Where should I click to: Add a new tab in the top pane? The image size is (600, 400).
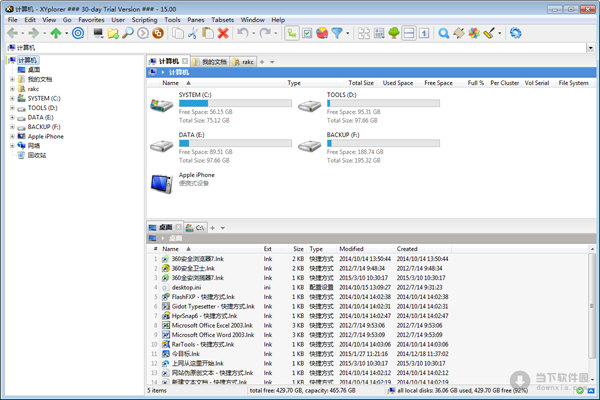(x=262, y=62)
